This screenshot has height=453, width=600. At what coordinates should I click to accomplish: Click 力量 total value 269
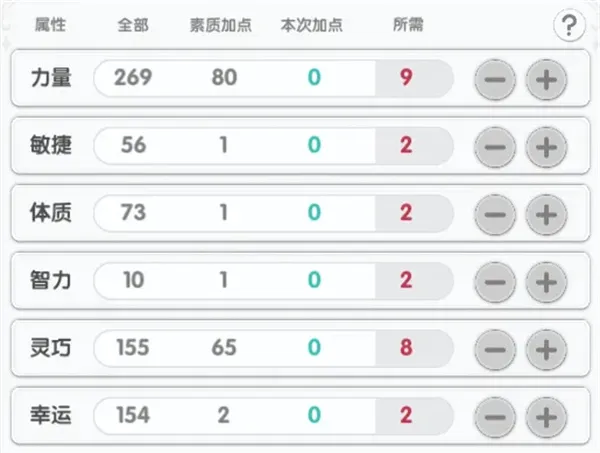[132, 78]
